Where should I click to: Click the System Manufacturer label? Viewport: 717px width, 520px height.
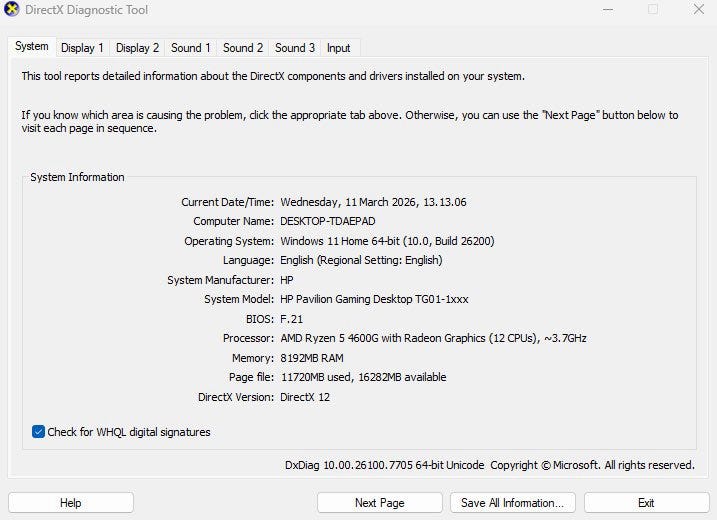tap(220, 280)
